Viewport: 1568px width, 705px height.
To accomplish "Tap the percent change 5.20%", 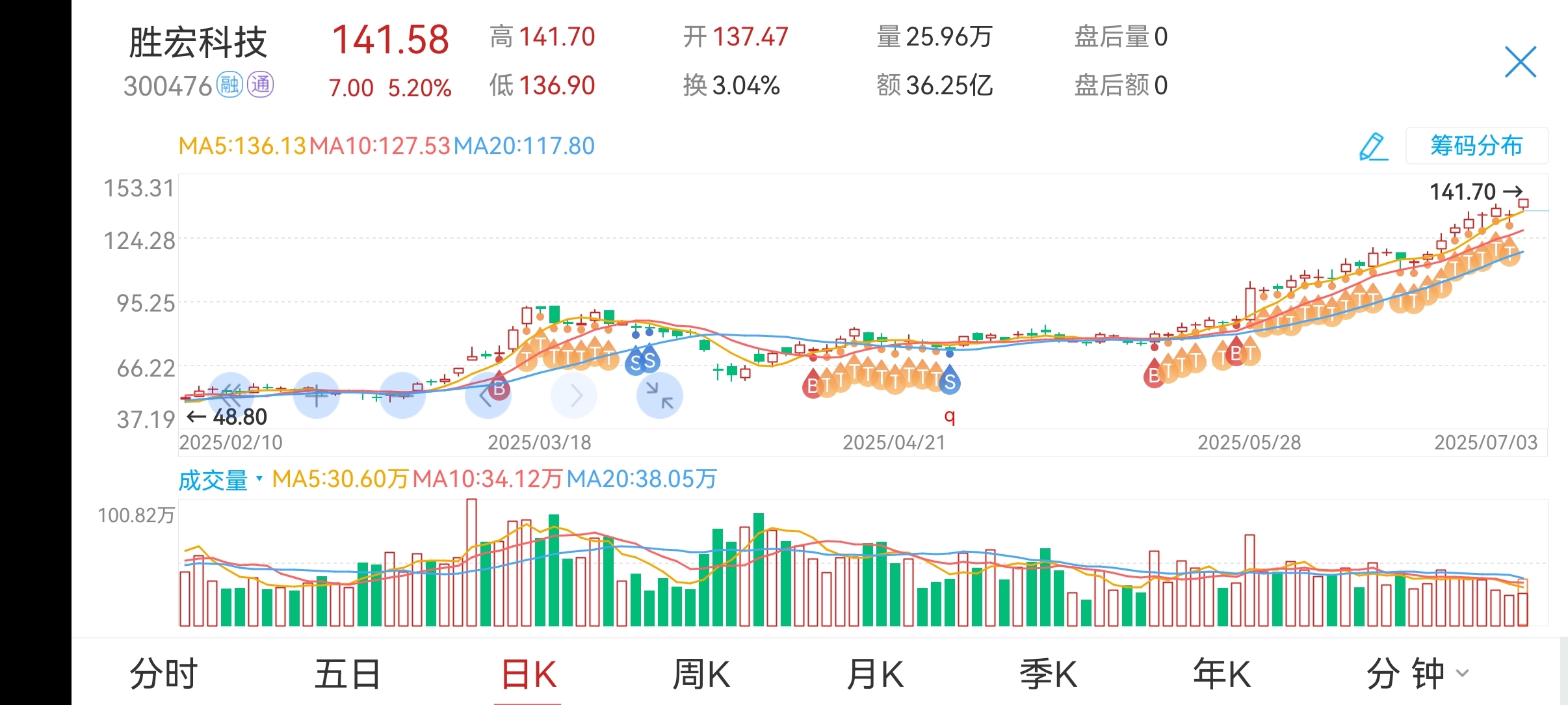I will click(x=420, y=88).
